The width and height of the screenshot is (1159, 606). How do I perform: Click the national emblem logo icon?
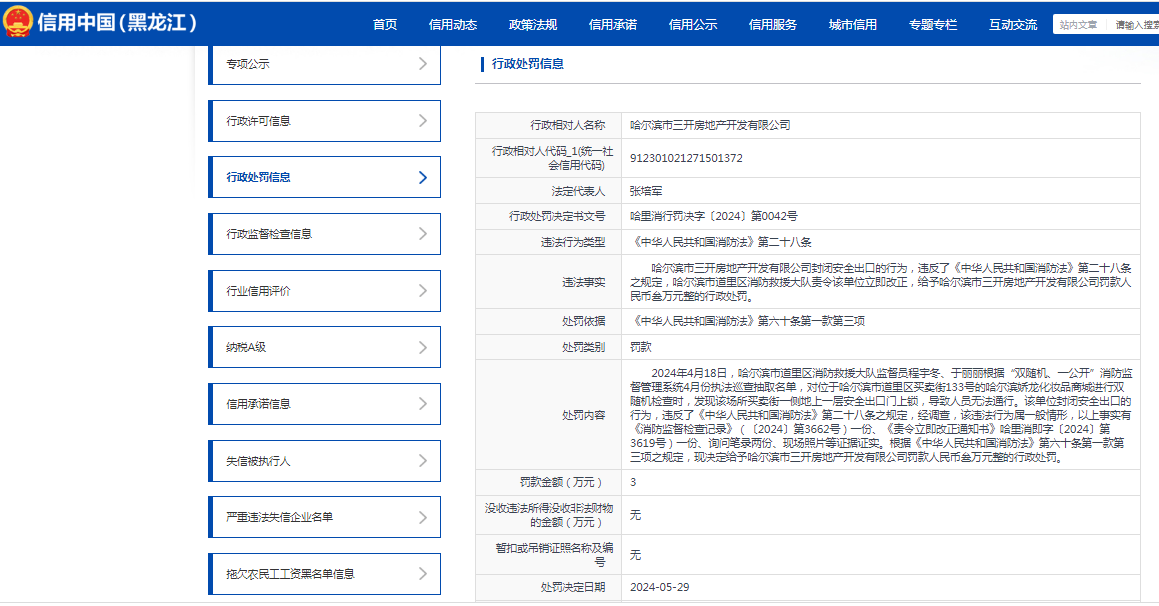pyautogui.click(x=17, y=22)
